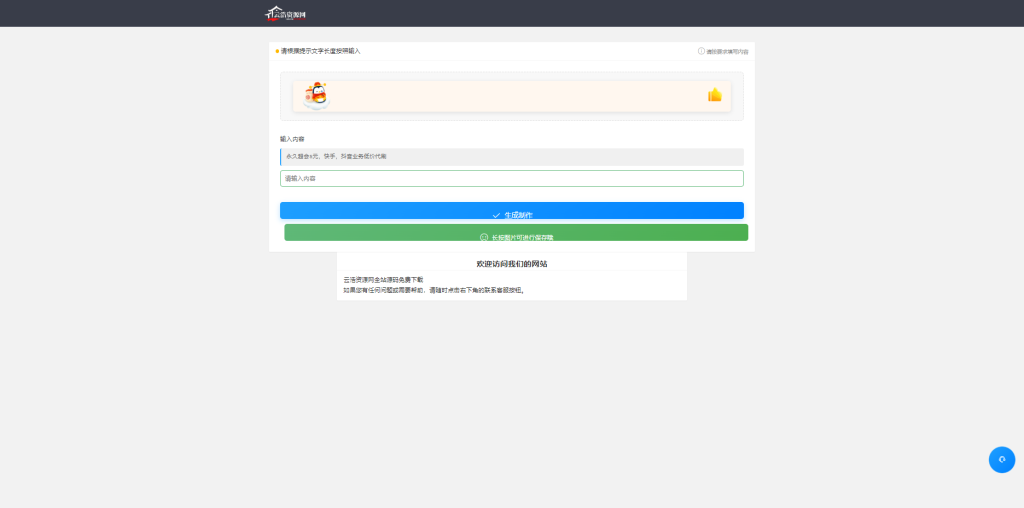Click the 欢迎访问我们的网站 heading
The height and width of the screenshot is (508, 1024).
coord(511,264)
